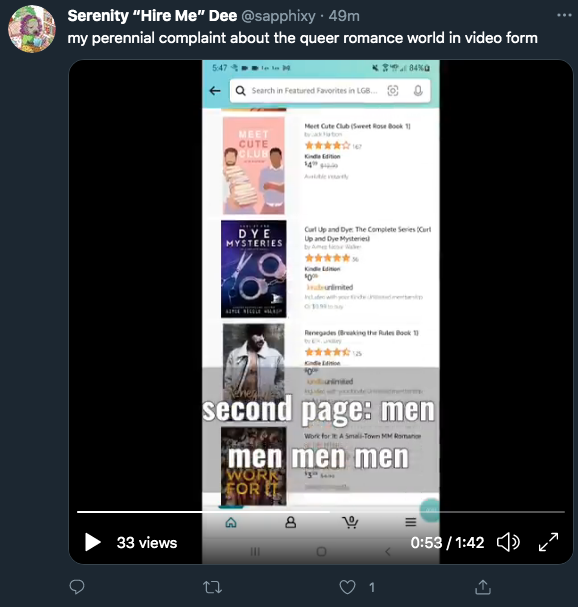The height and width of the screenshot is (607, 578).
Task: Reply to the tweet using the comment icon
Action: tap(77, 587)
